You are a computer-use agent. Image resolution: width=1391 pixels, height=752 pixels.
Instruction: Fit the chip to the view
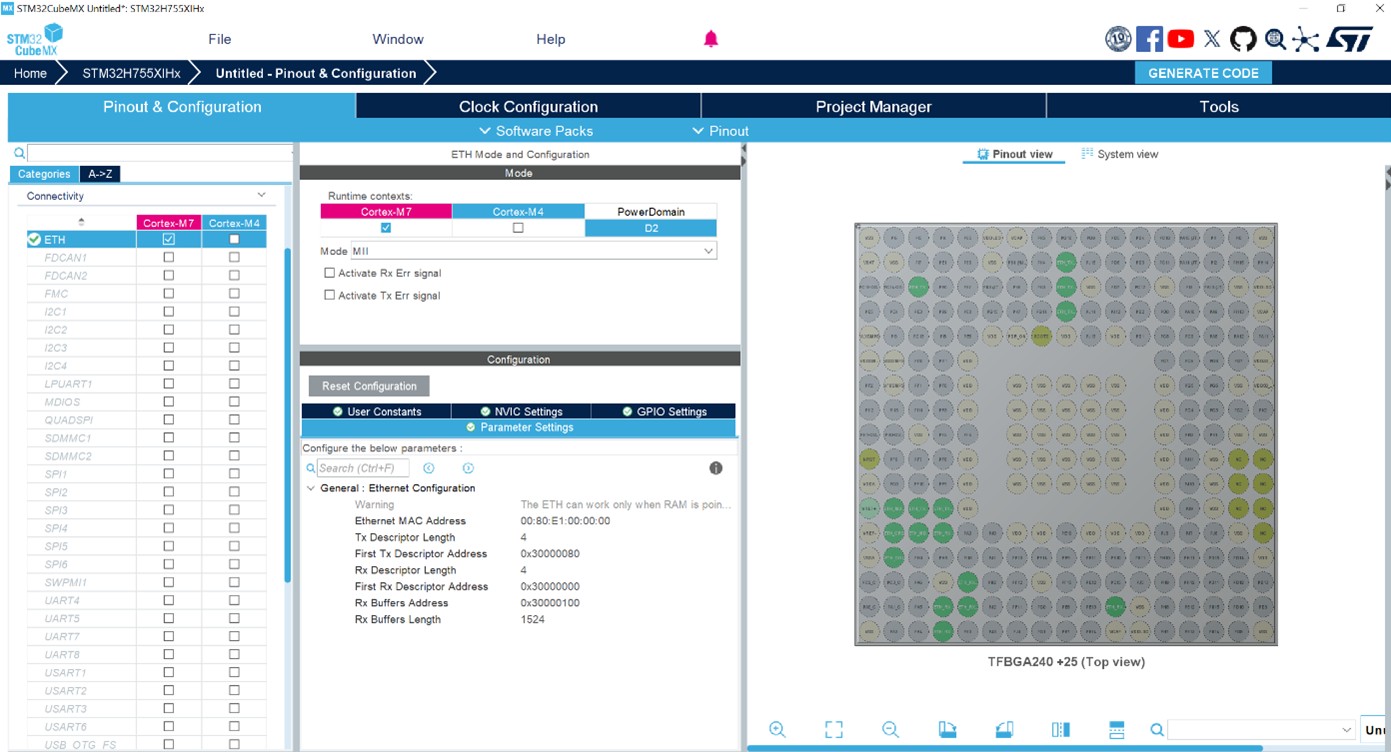[834, 730]
